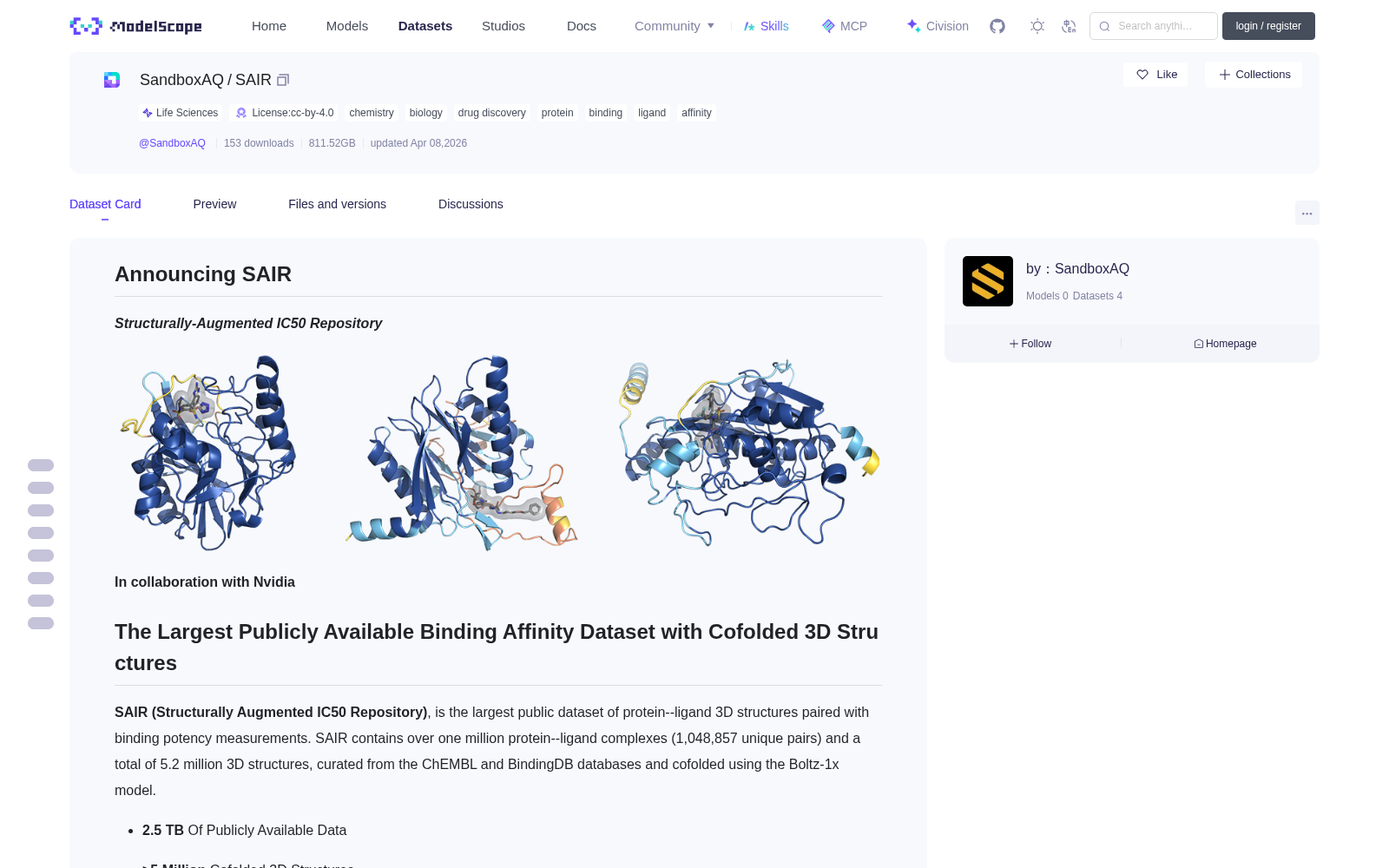Switch to the Files and versions tab

tap(337, 204)
